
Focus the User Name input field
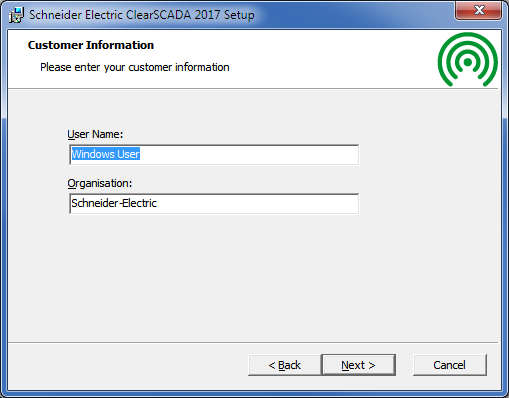(x=214, y=154)
